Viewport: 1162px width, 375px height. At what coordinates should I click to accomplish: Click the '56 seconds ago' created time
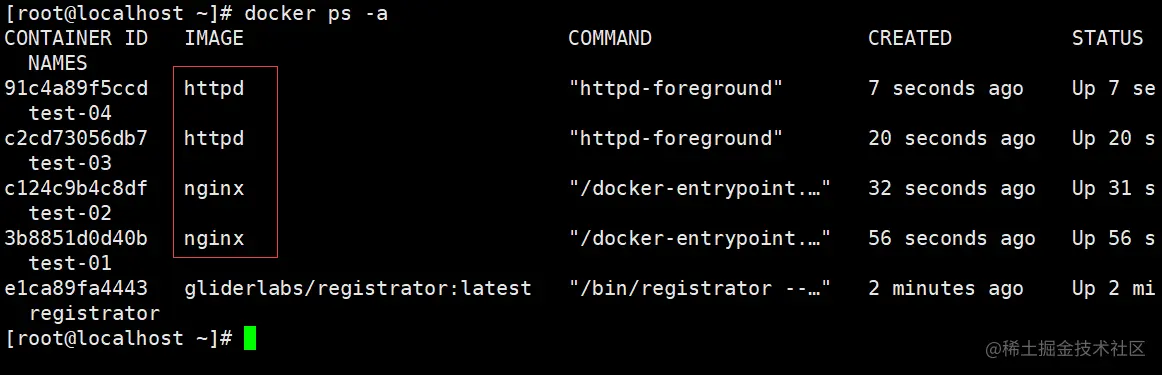tap(952, 239)
